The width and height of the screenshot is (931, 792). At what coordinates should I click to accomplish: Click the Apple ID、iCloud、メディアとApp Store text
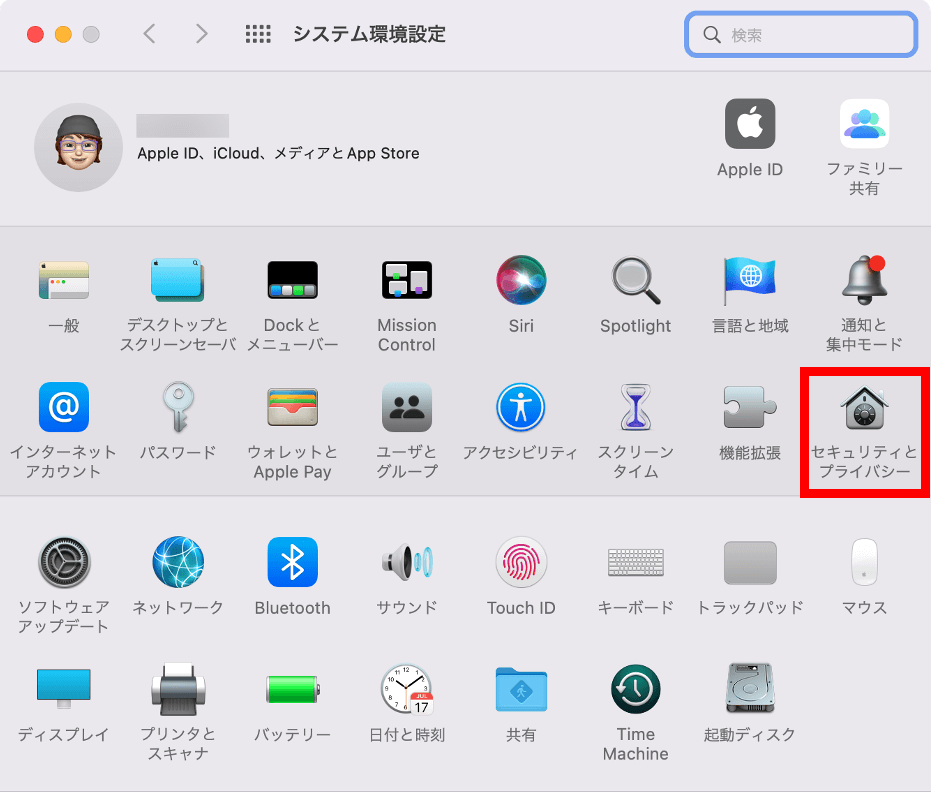pyautogui.click(x=278, y=154)
